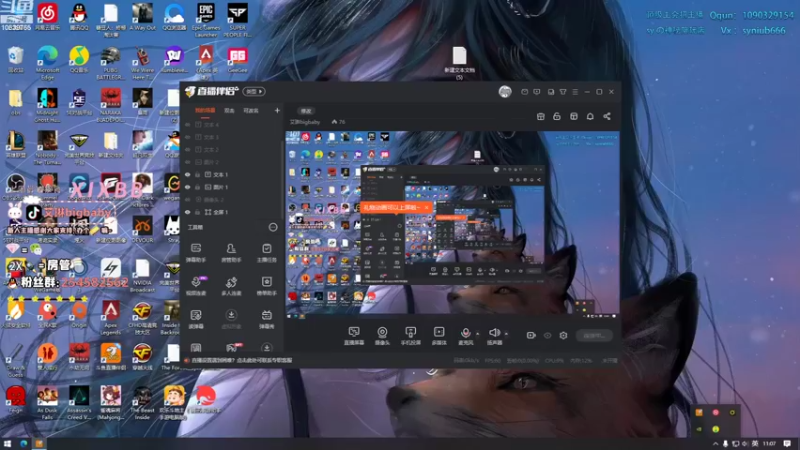Collapse the 工具箱 toolbox section
The image size is (800, 450).
point(273,227)
